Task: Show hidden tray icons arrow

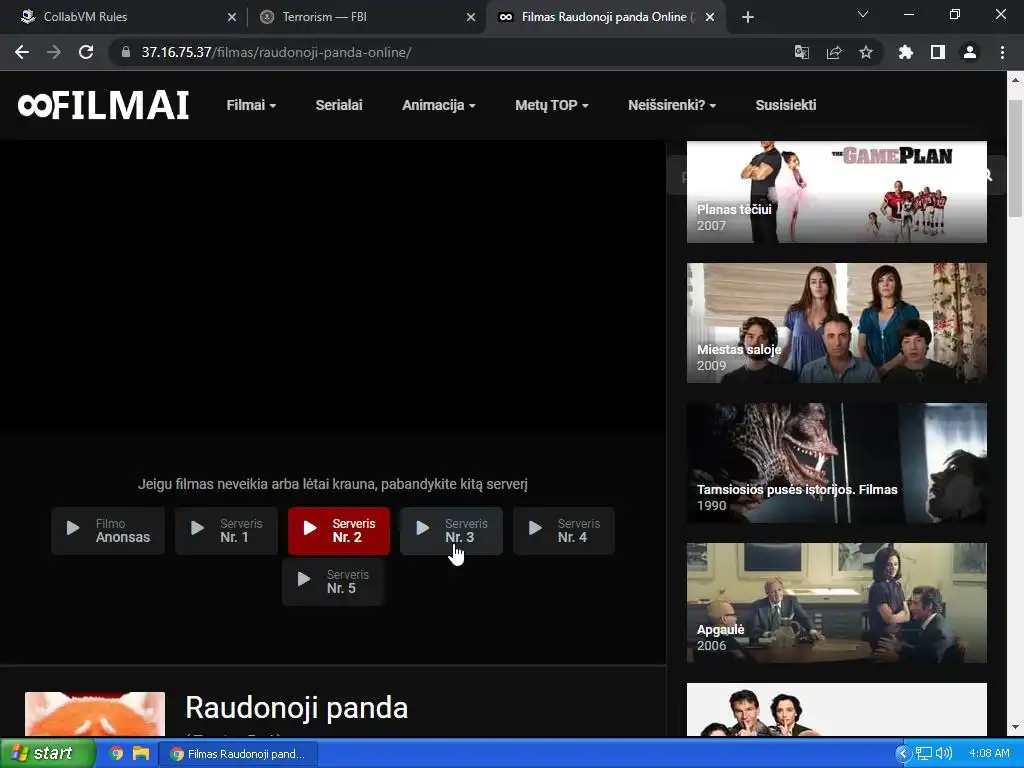Action: point(903,754)
